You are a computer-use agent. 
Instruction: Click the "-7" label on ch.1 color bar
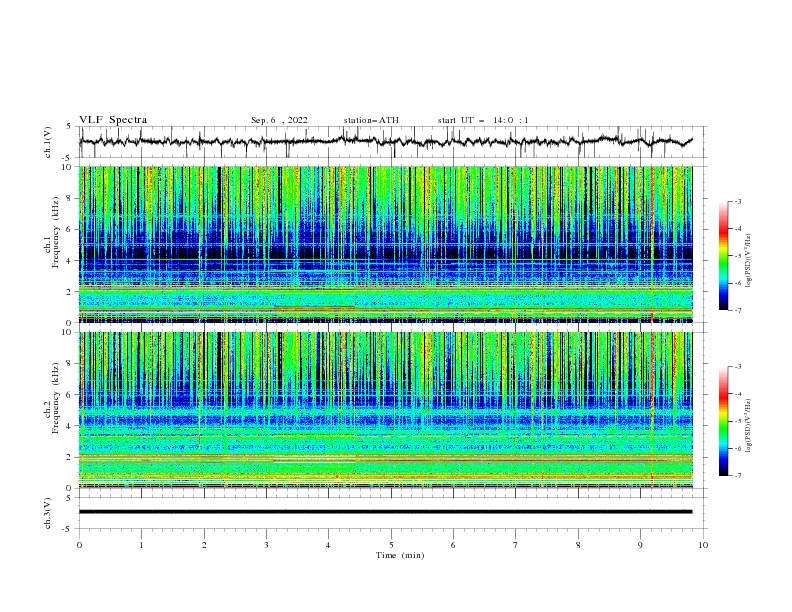738,310
